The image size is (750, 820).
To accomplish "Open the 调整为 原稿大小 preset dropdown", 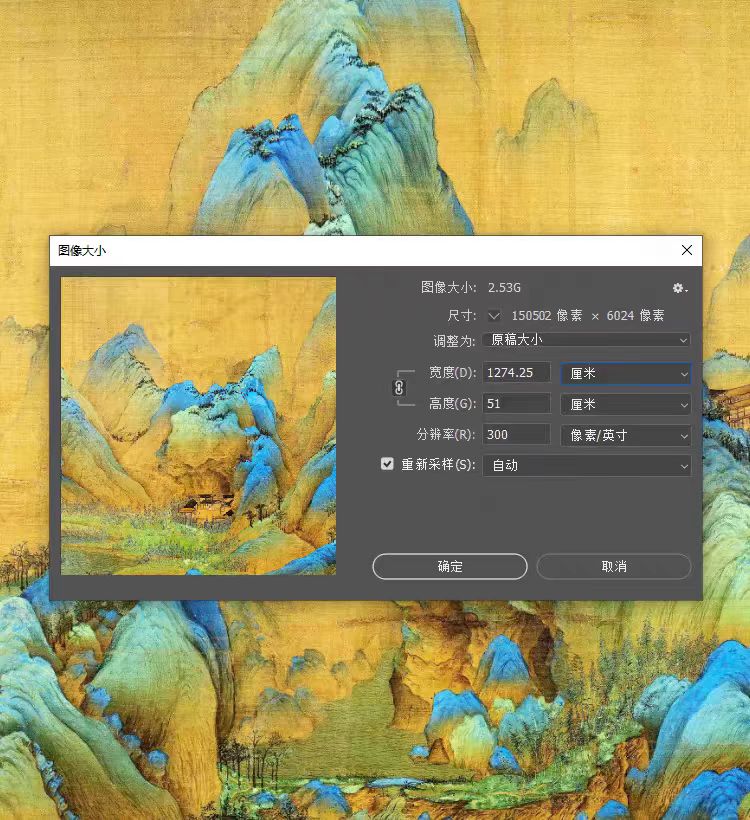I will pyautogui.click(x=587, y=340).
